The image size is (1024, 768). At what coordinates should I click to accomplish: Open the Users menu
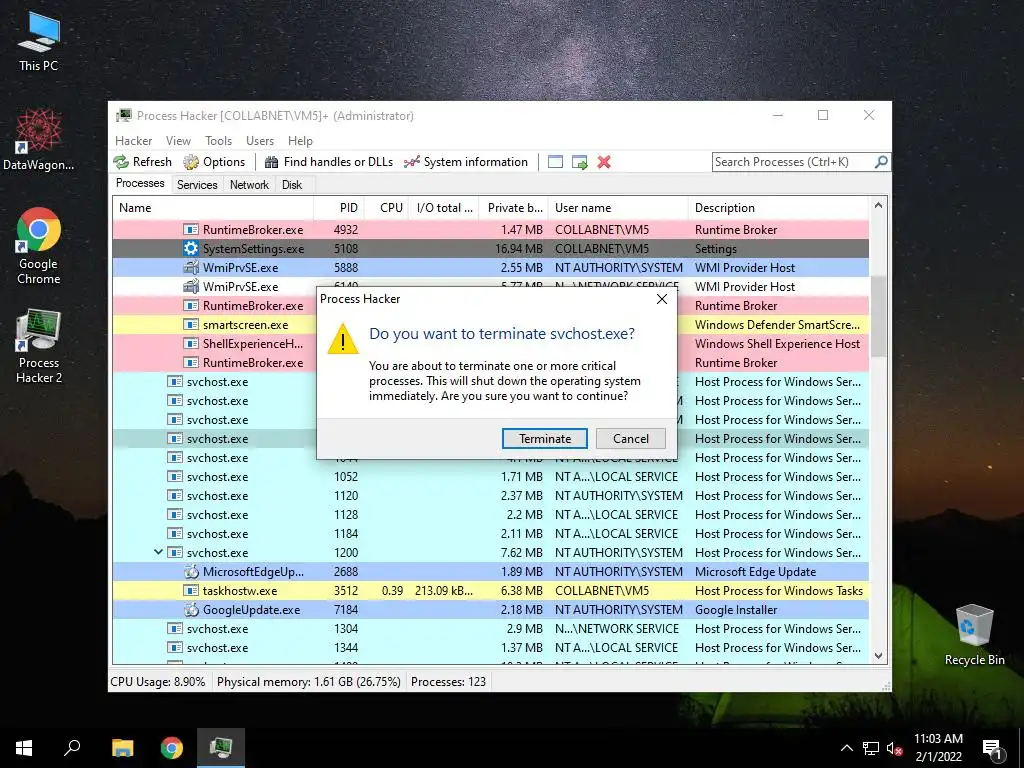(x=260, y=140)
